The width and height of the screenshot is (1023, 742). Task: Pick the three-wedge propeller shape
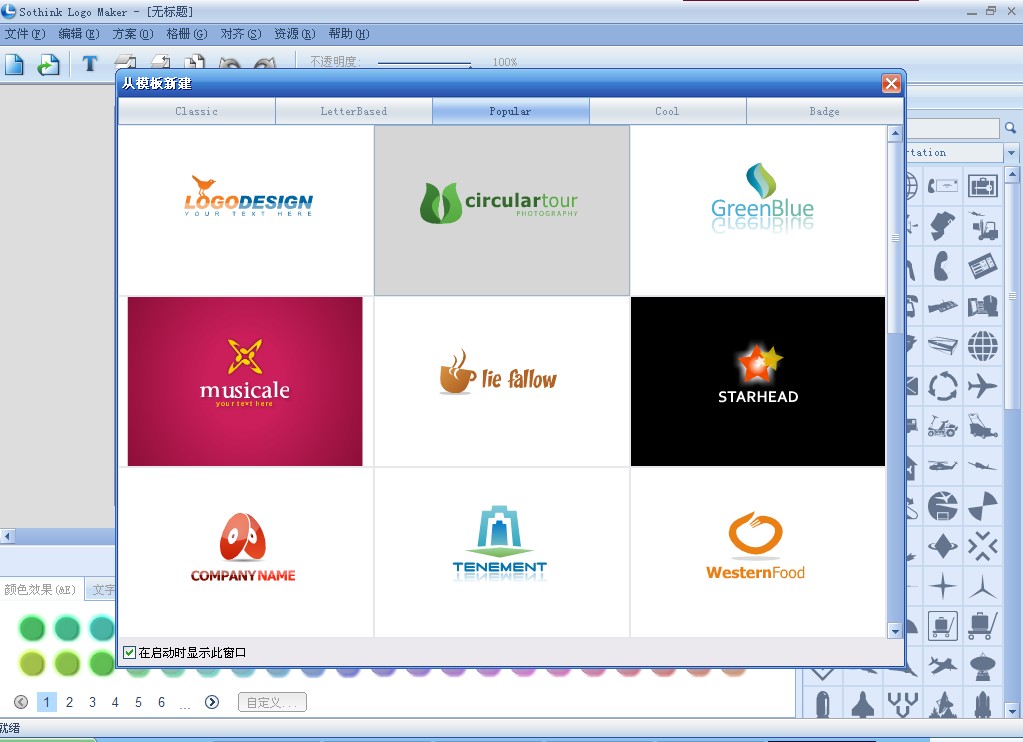tap(983, 506)
